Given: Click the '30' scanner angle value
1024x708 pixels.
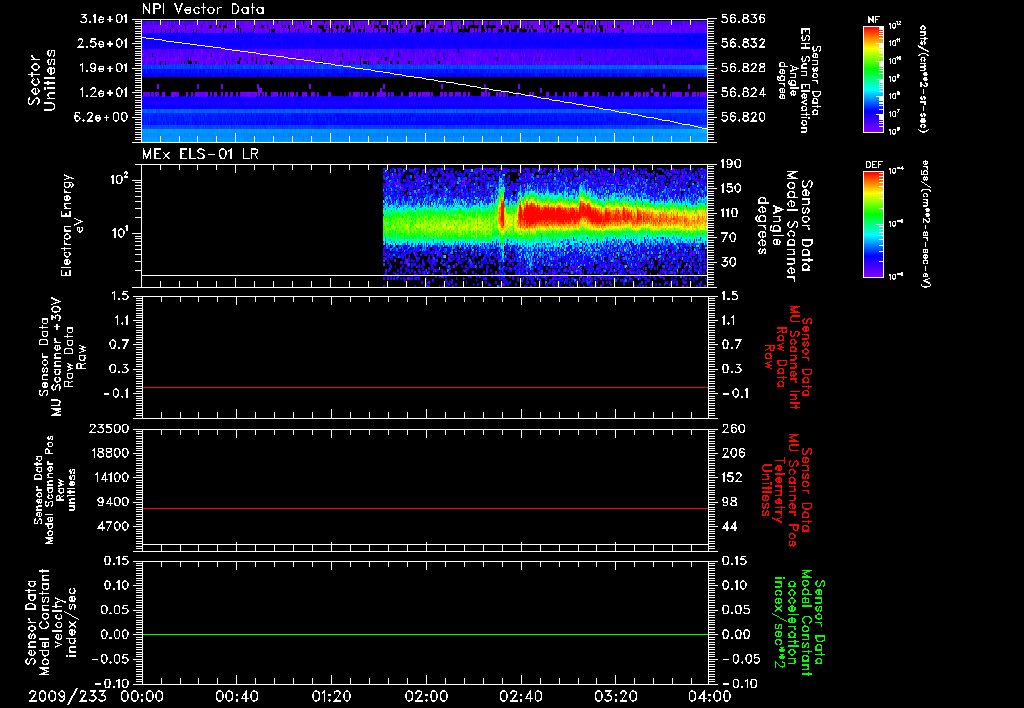Looking at the screenshot, I should [x=728, y=263].
